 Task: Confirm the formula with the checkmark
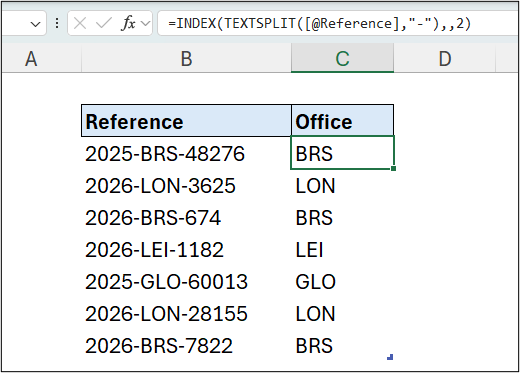(x=103, y=24)
